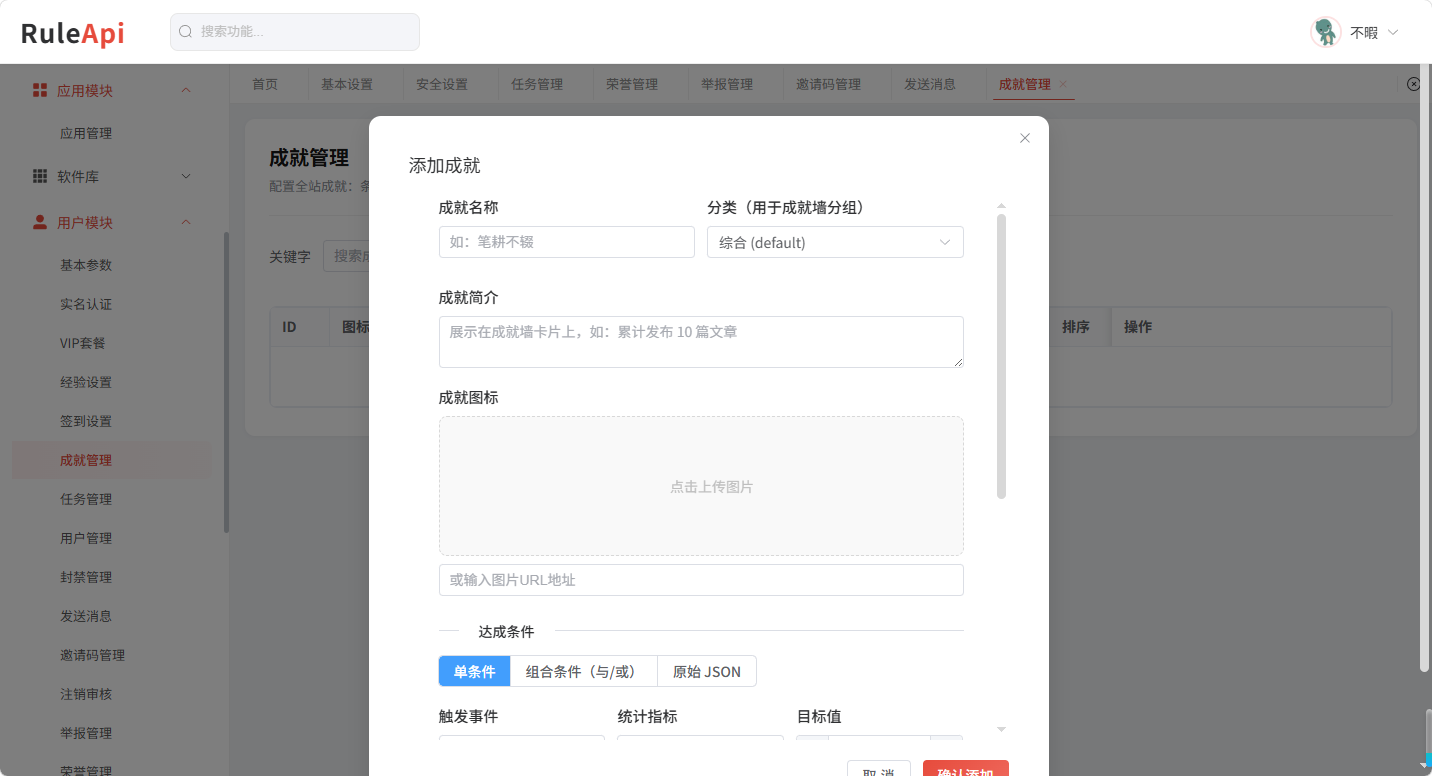Click the 确认添加 button

pos(966,768)
